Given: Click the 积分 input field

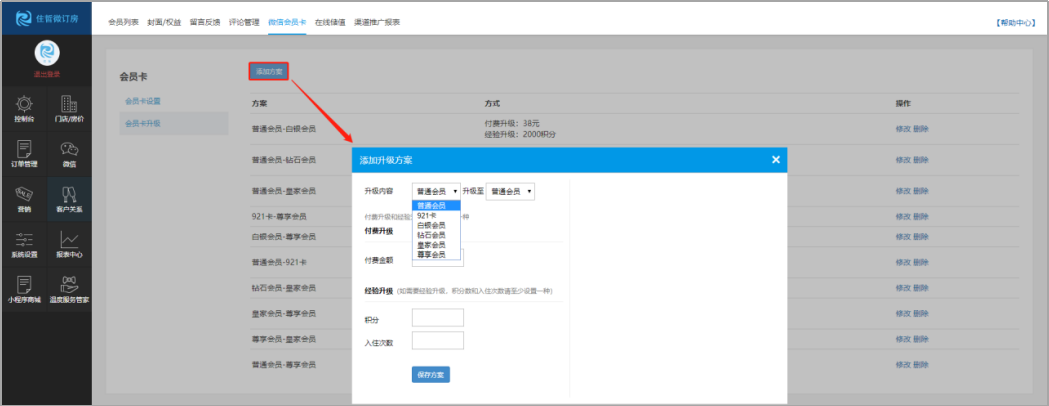Looking at the screenshot, I should pos(437,317).
